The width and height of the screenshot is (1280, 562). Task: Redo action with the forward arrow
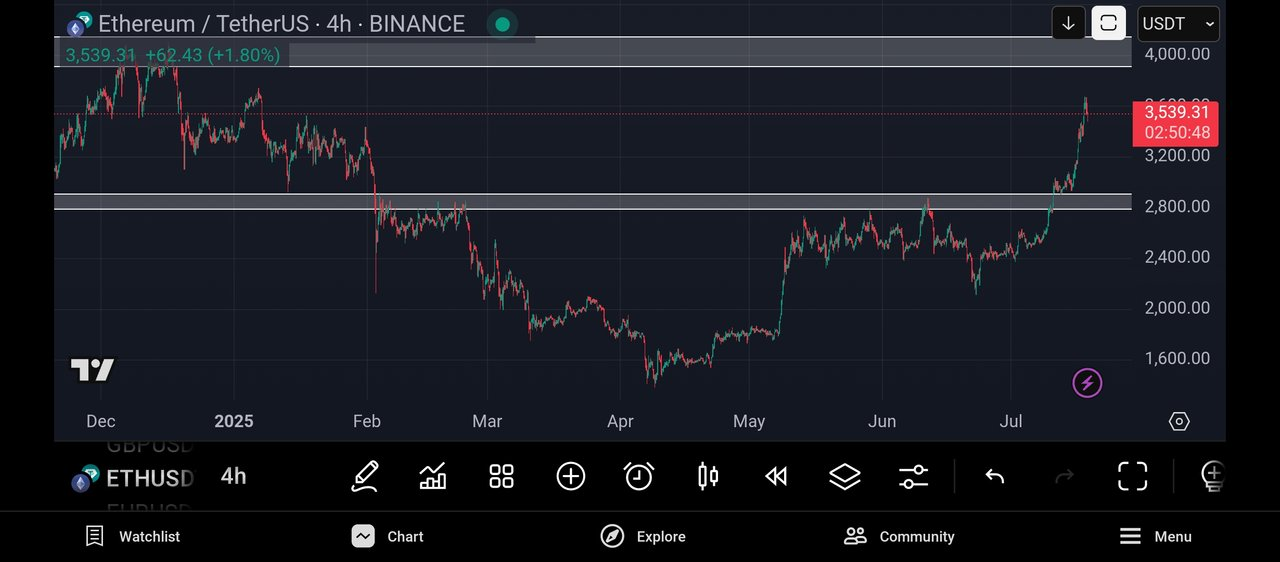[1064, 476]
